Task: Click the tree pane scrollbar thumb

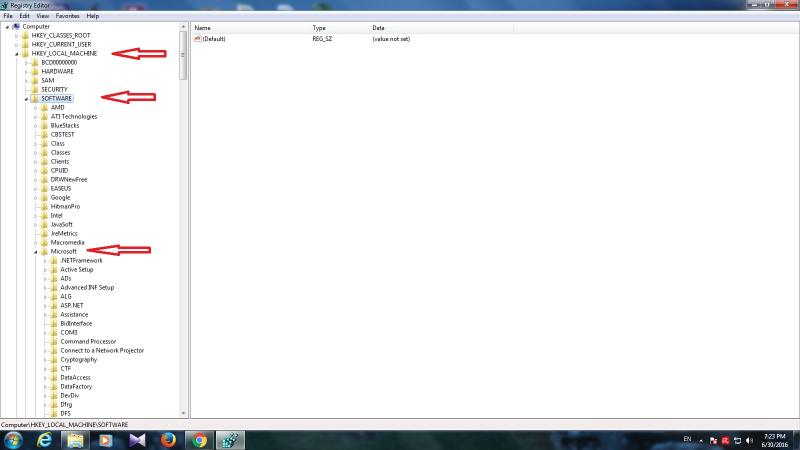Action: [183, 55]
